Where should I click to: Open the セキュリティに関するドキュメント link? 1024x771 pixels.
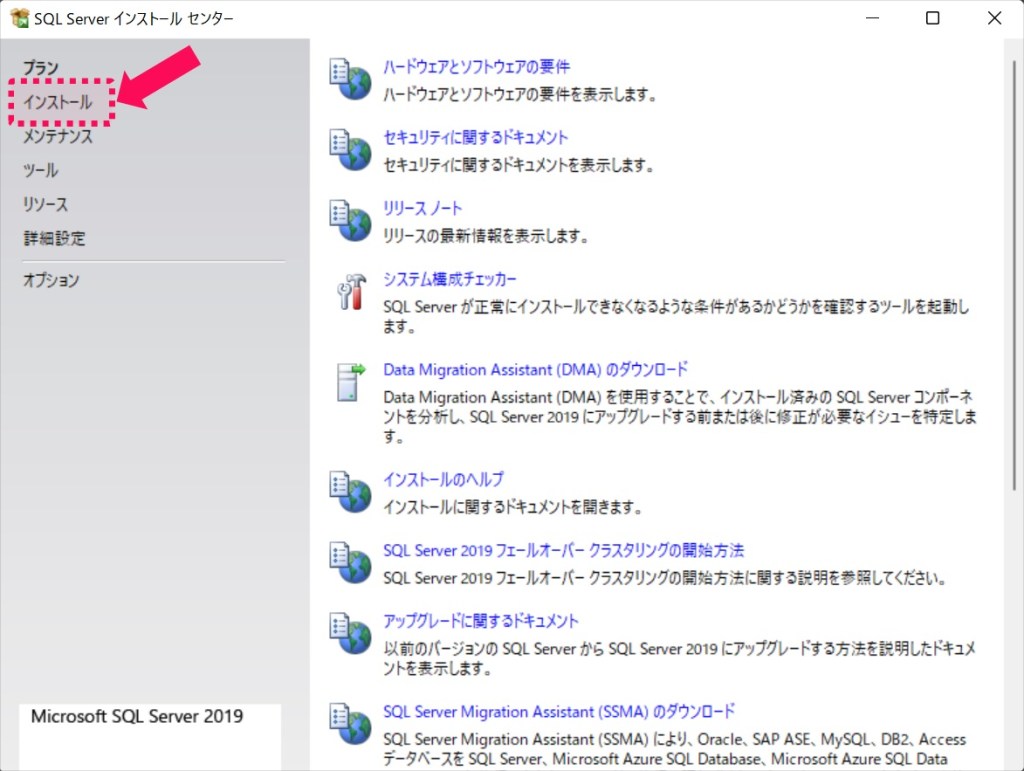tap(475, 137)
